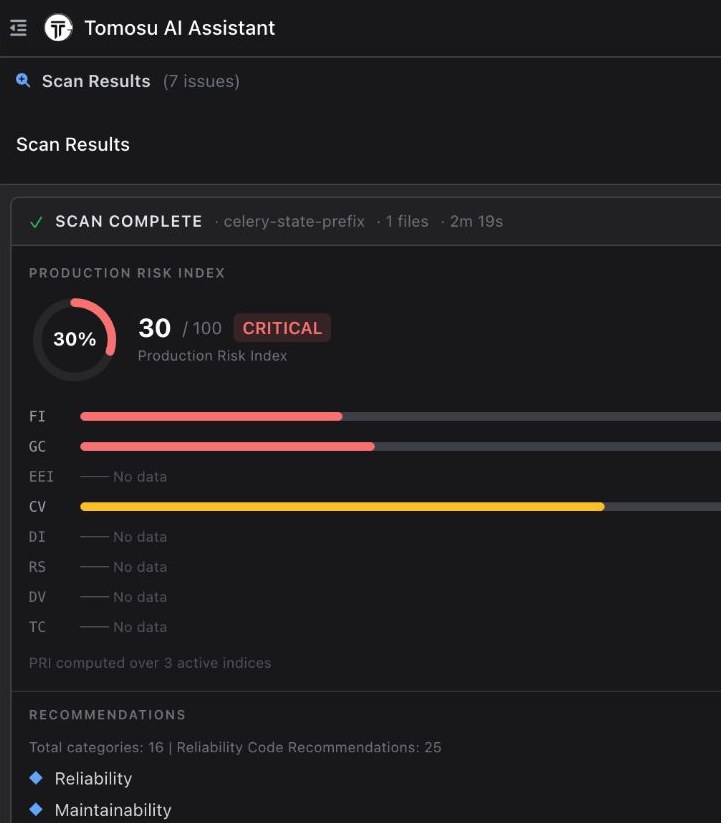Click the 30% circular risk gauge
721x823 pixels.
(75, 339)
